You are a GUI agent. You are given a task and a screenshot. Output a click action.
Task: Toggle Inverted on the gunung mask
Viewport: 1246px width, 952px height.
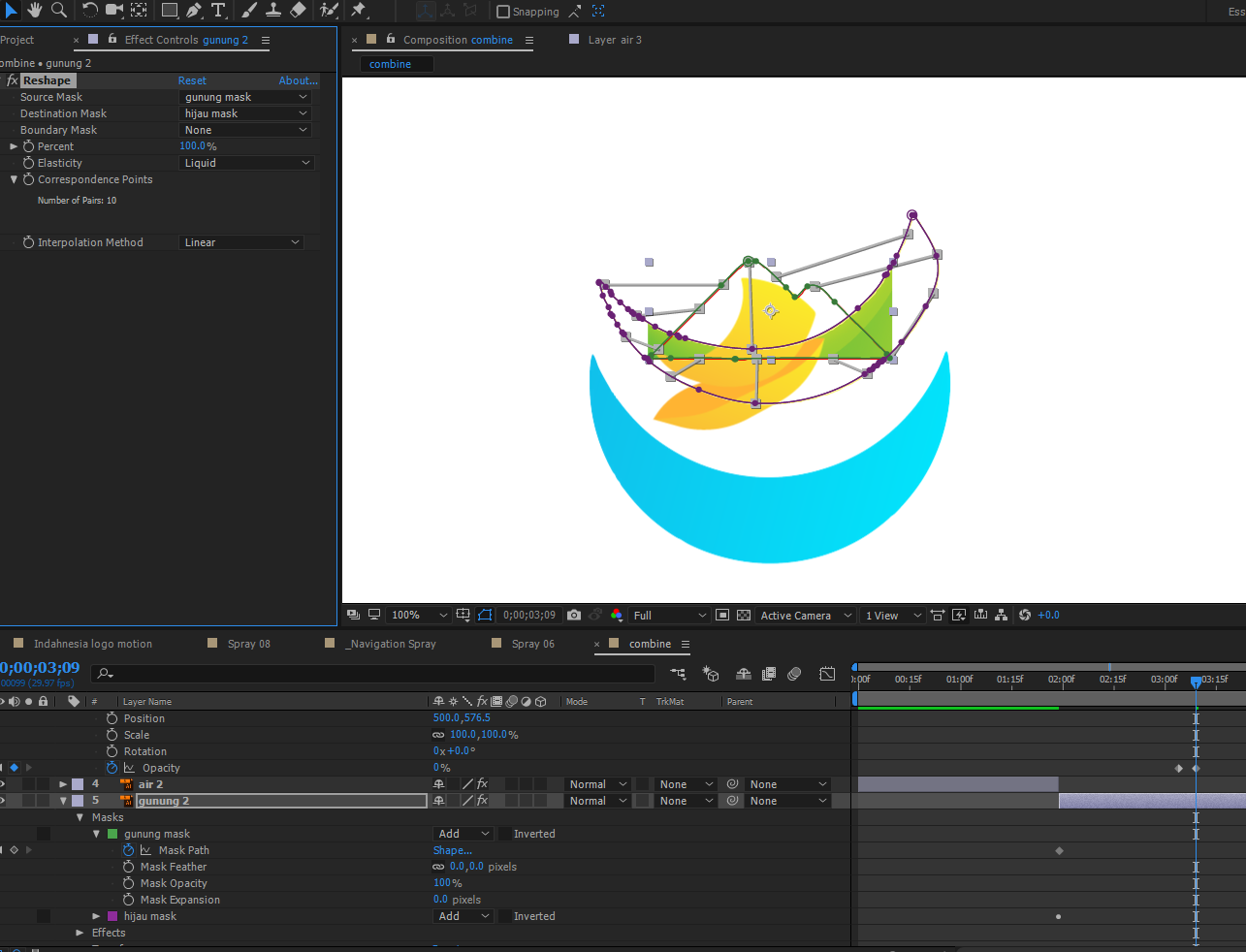[505, 834]
